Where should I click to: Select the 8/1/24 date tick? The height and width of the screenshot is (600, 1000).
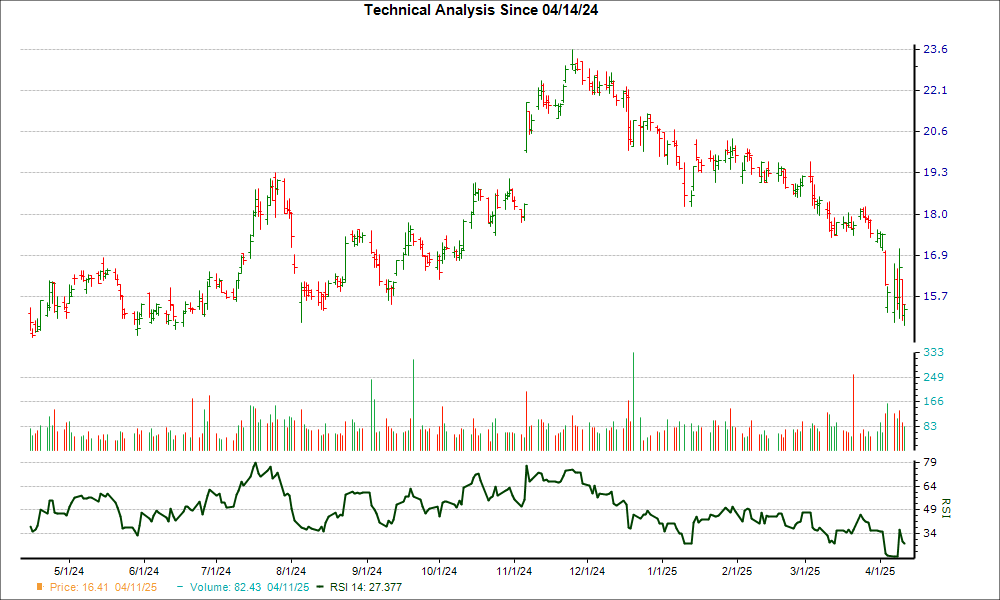pos(291,570)
